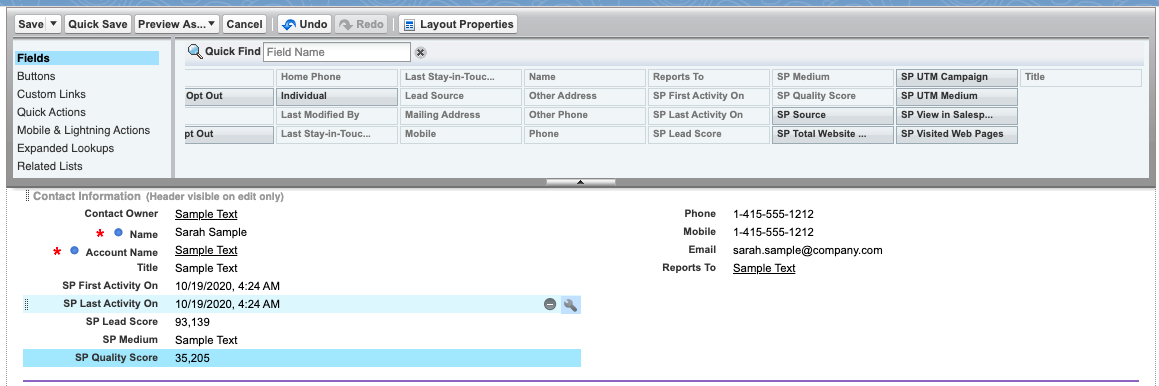This screenshot has height=386, width=1159.
Task: Select SP Medium row in the layout
Action: click(302, 340)
